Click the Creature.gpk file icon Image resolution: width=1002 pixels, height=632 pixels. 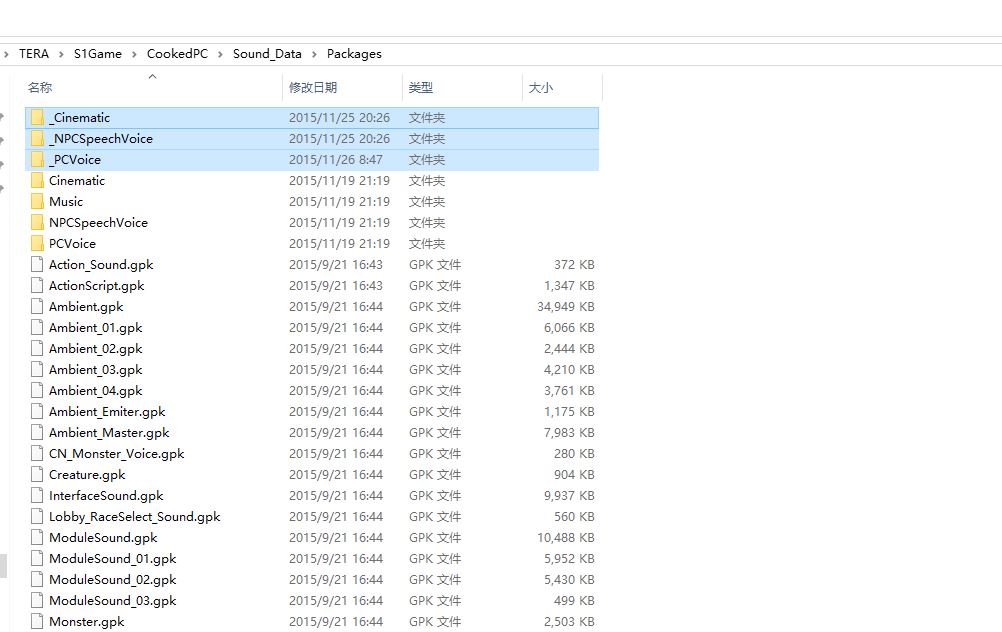(37, 475)
